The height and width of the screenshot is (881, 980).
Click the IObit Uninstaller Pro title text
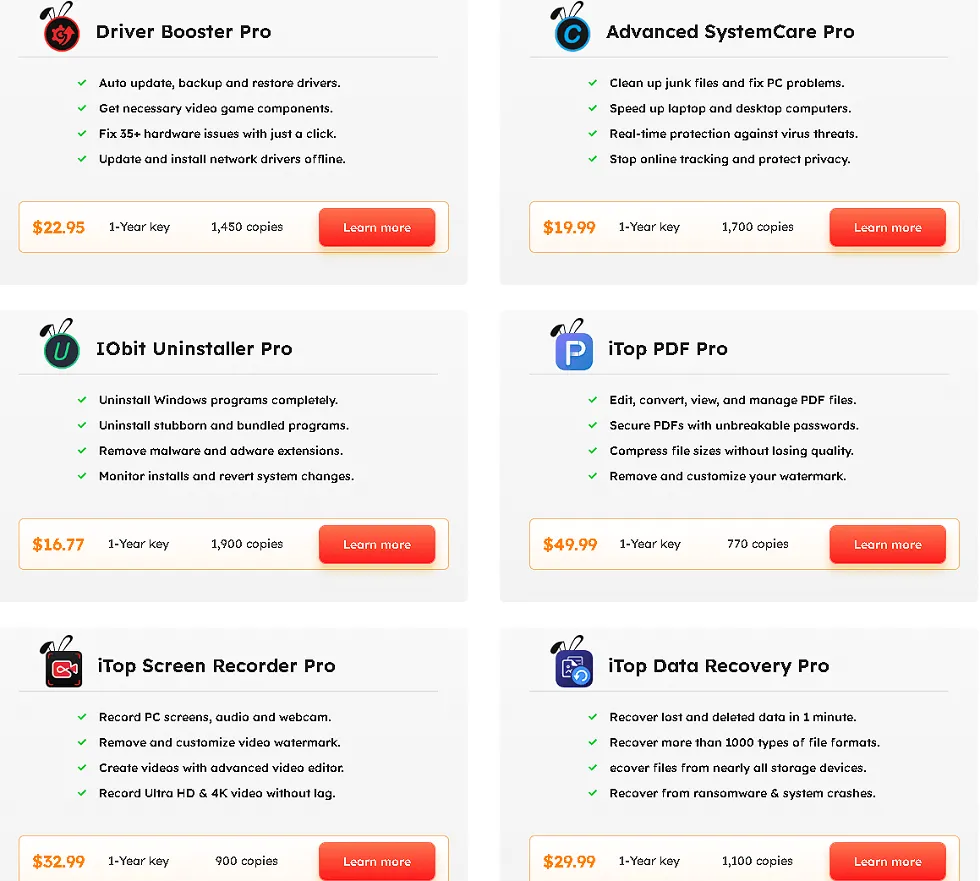coord(194,349)
